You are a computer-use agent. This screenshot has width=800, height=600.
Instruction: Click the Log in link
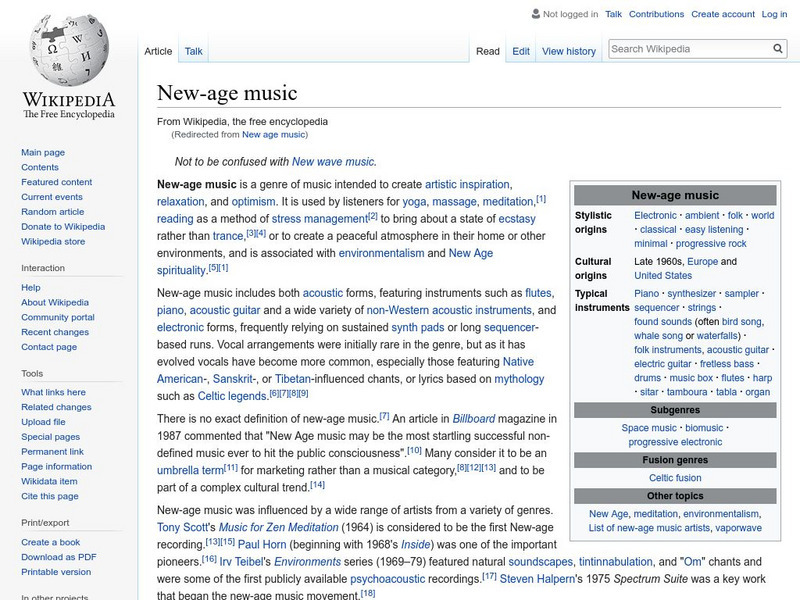[x=774, y=15]
